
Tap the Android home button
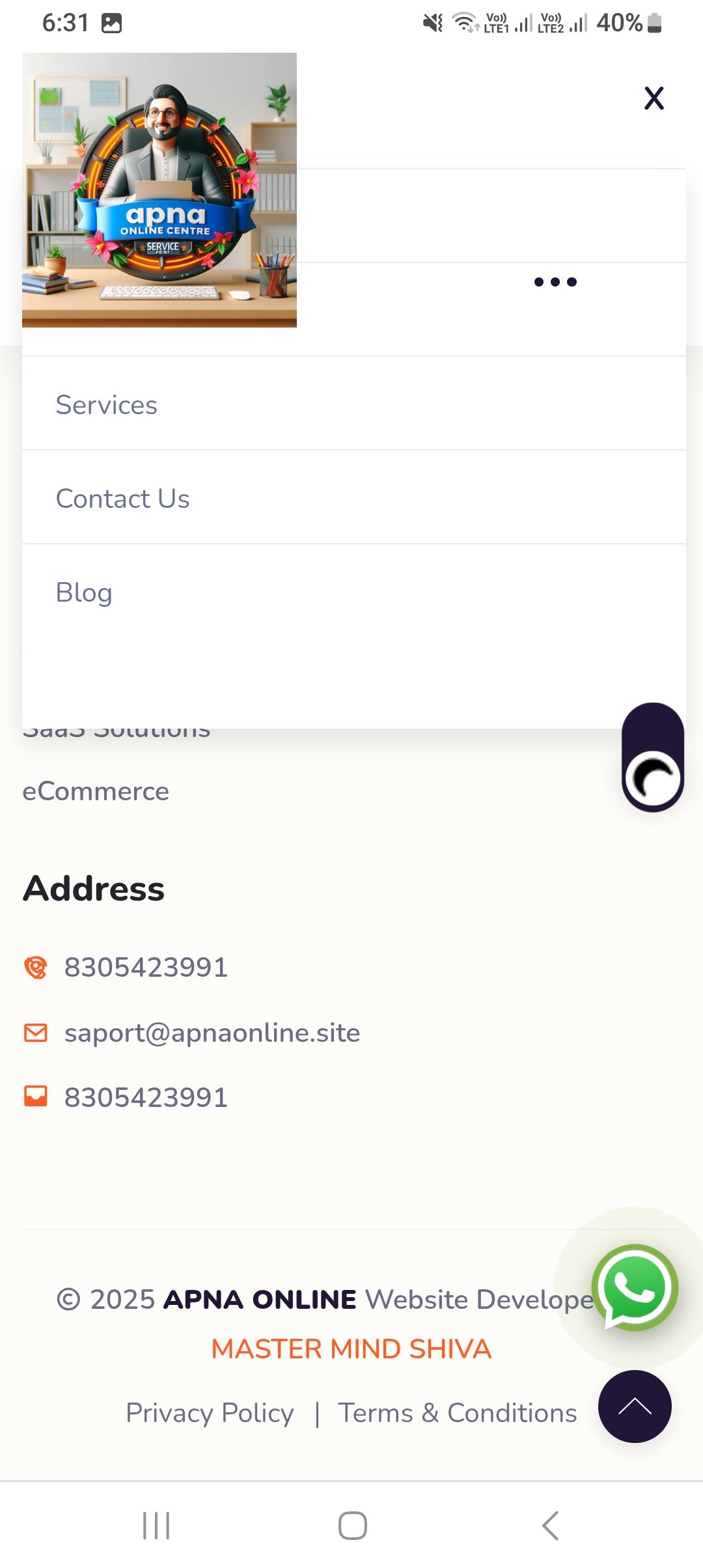coord(352,1526)
